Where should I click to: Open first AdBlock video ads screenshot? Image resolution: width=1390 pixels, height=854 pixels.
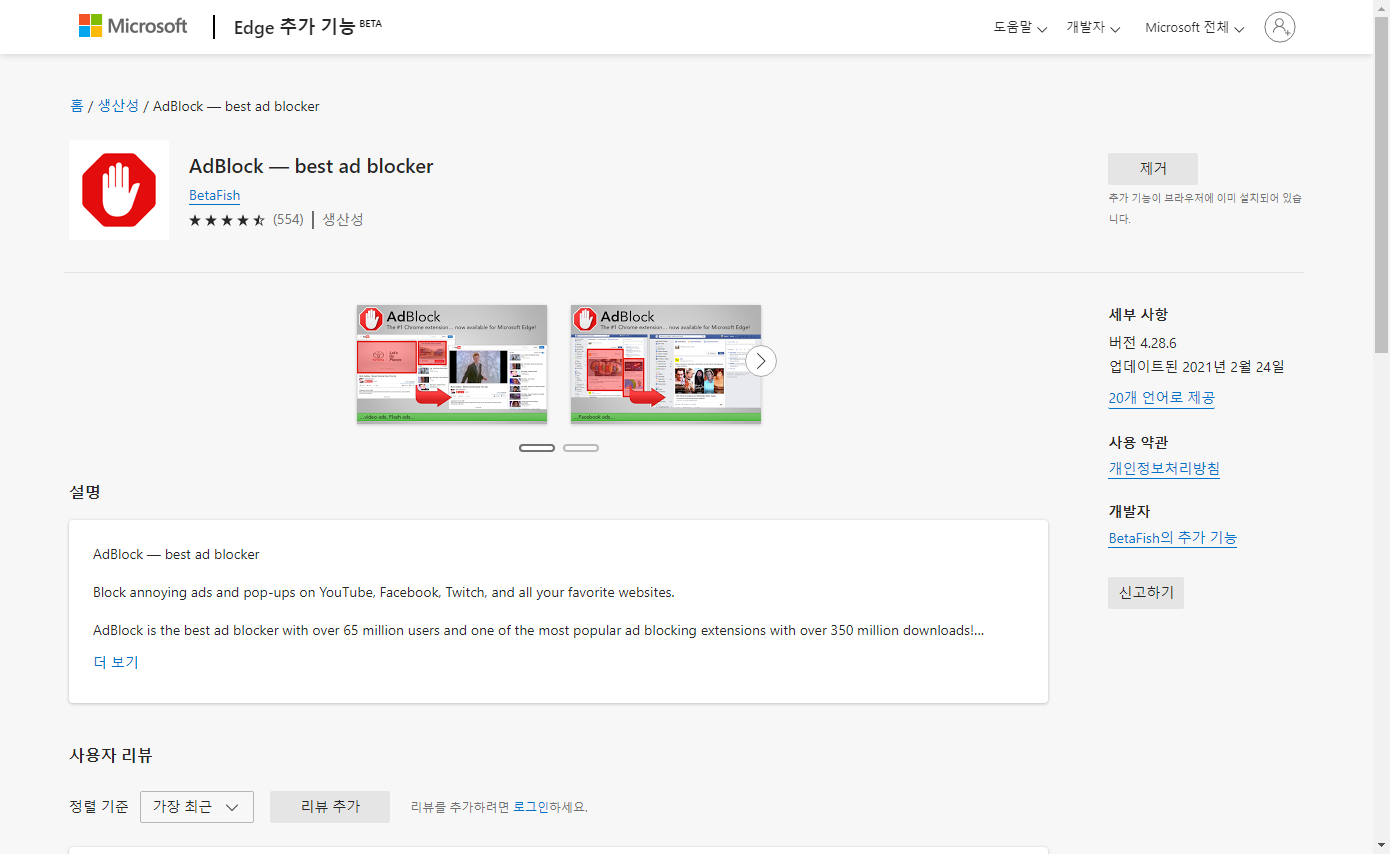(x=452, y=364)
